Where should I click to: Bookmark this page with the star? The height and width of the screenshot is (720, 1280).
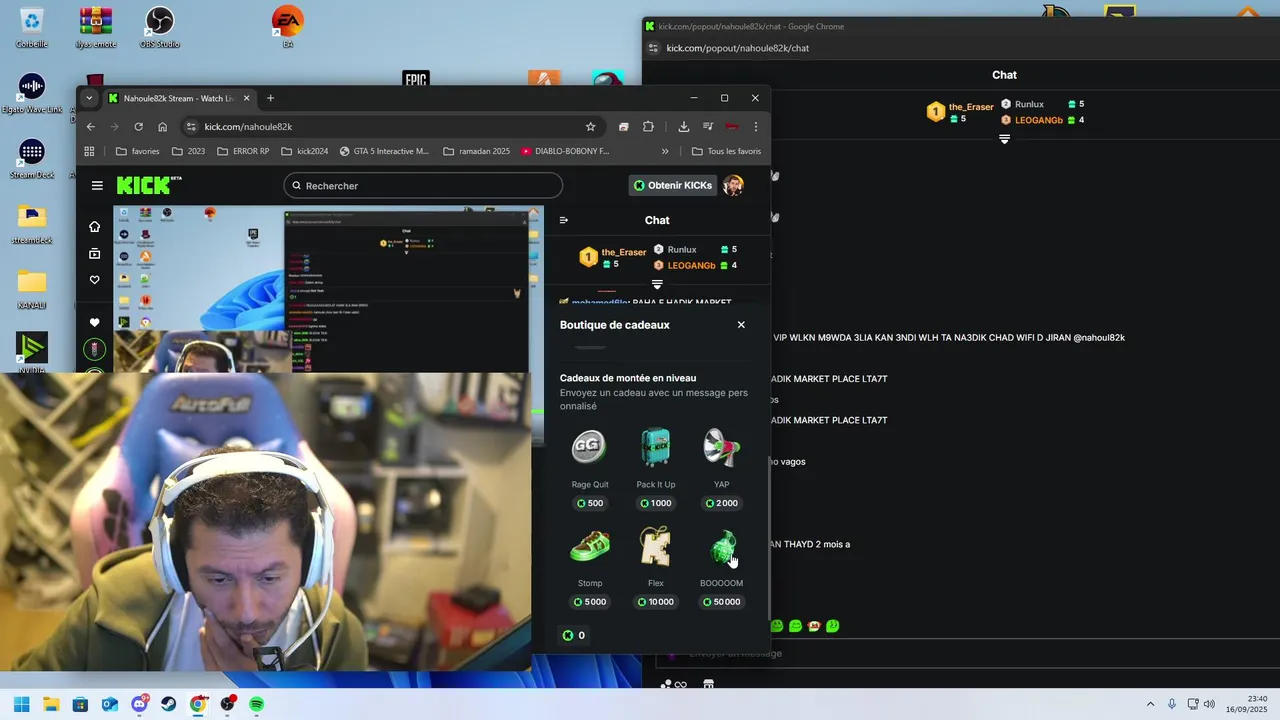pyautogui.click(x=590, y=127)
